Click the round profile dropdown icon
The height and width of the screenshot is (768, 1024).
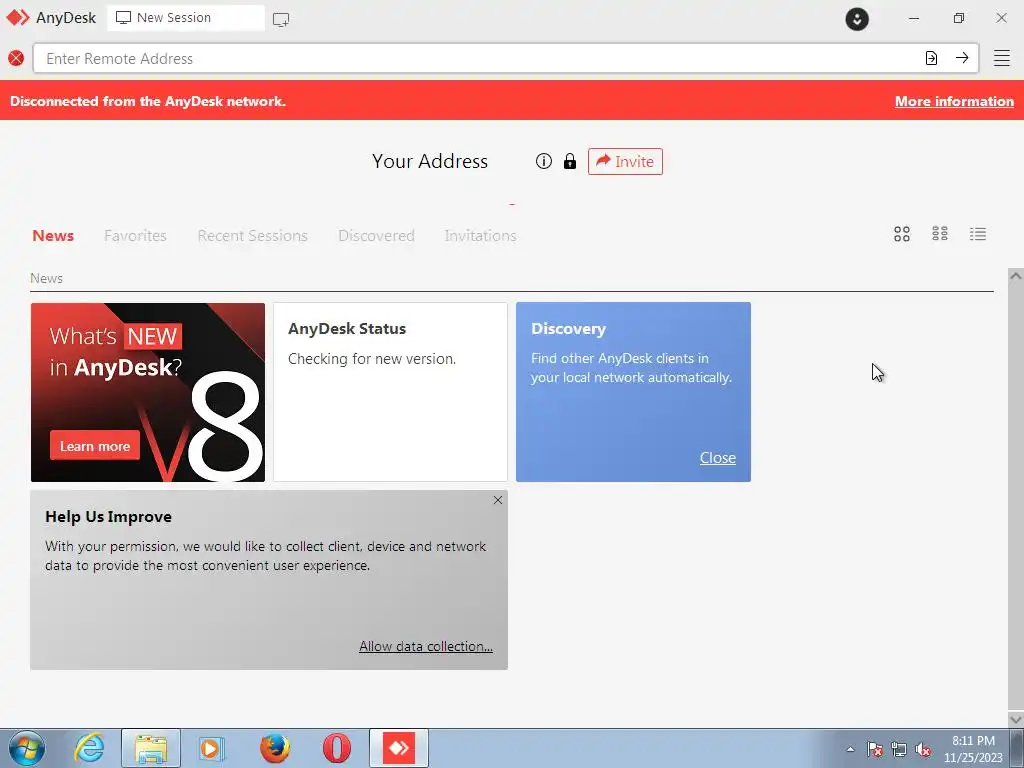tap(857, 18)
